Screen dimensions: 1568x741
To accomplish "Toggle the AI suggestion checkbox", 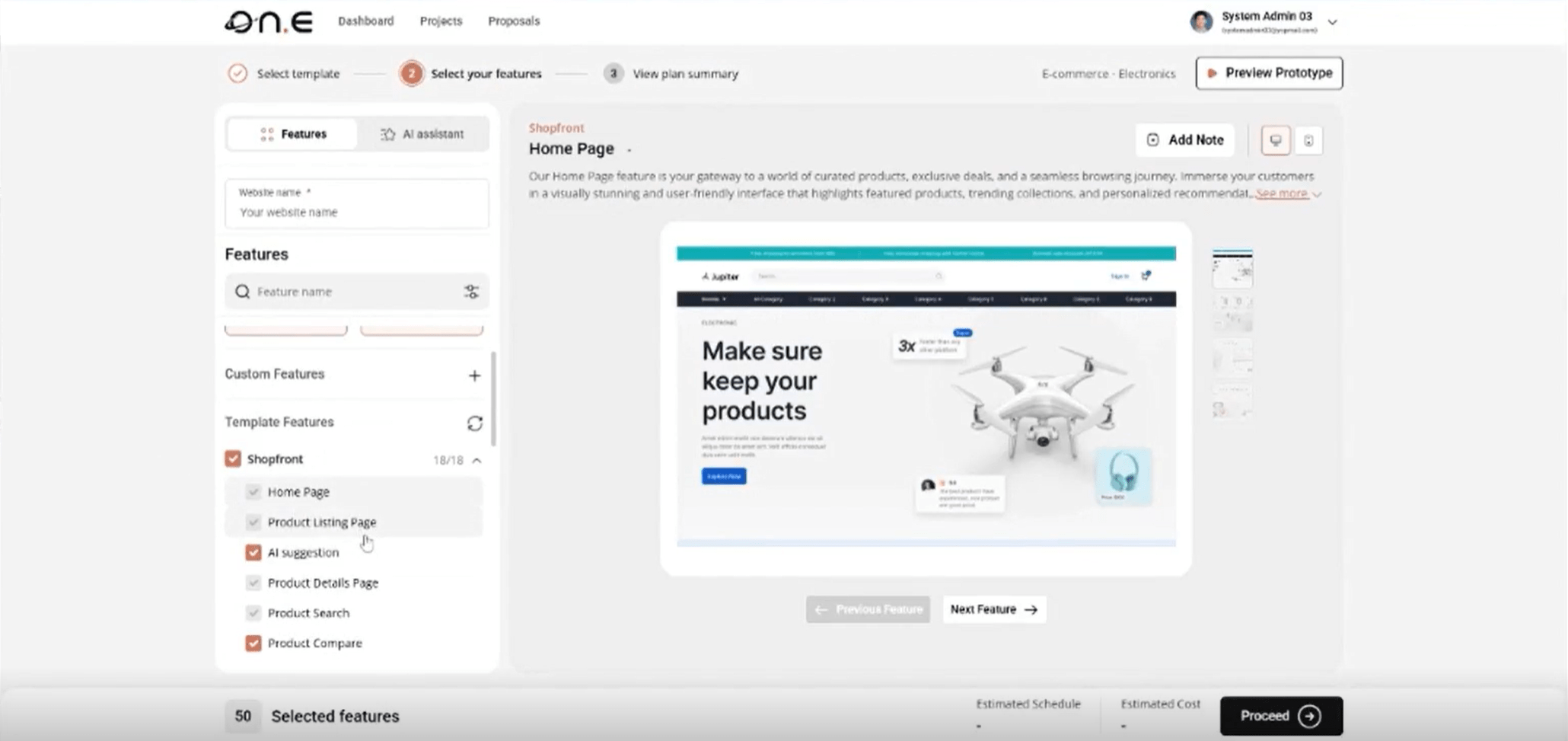I will [x=253, y=552].
